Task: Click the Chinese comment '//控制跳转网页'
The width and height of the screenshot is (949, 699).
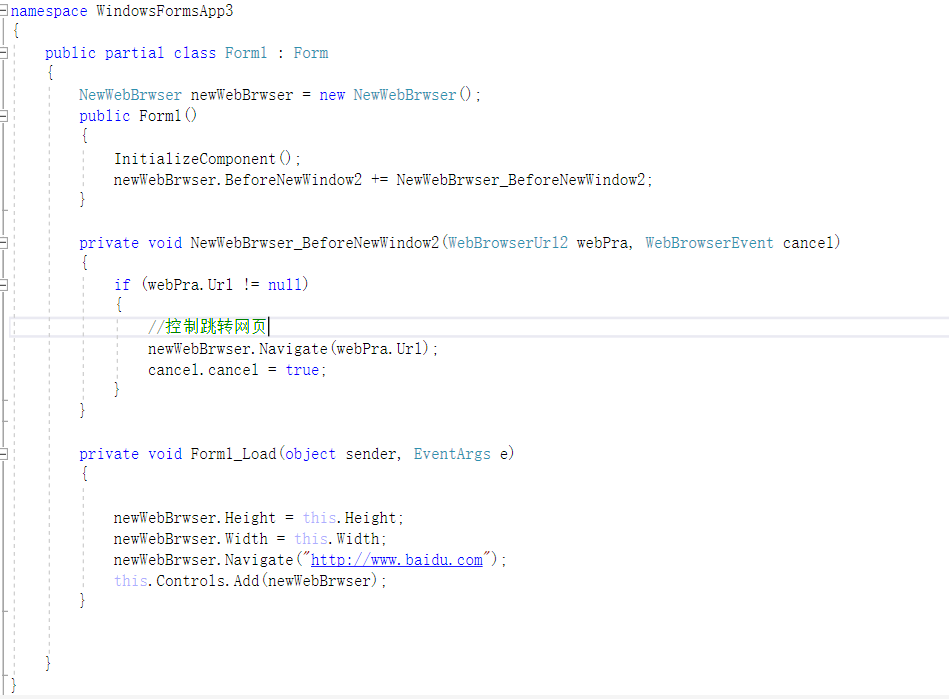Action: tap(208, 327)
